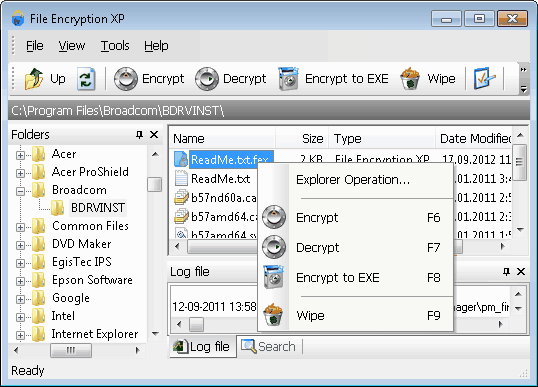Viewport: 538px width, 387px height.
Task: Click the file list scroll down arrow
Action: click(x=520, y=230)
